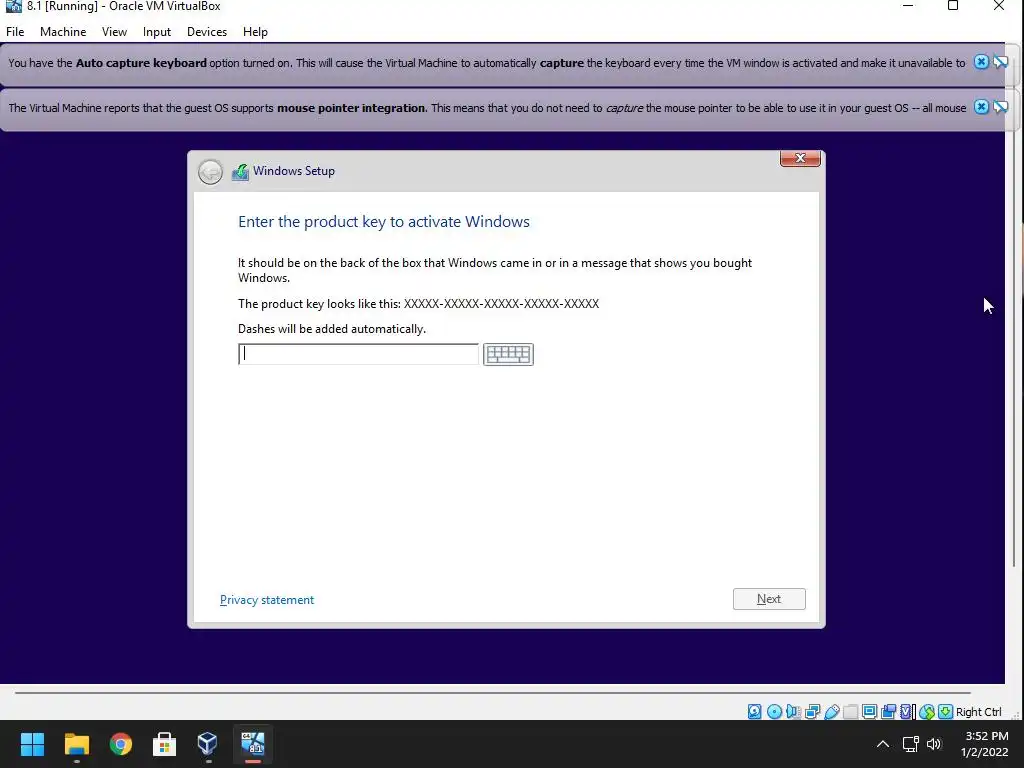This screenshot has height=768, width=1024.
Task: Suppress future Auto capture keyboard messages
Action: coord(1000,62)
